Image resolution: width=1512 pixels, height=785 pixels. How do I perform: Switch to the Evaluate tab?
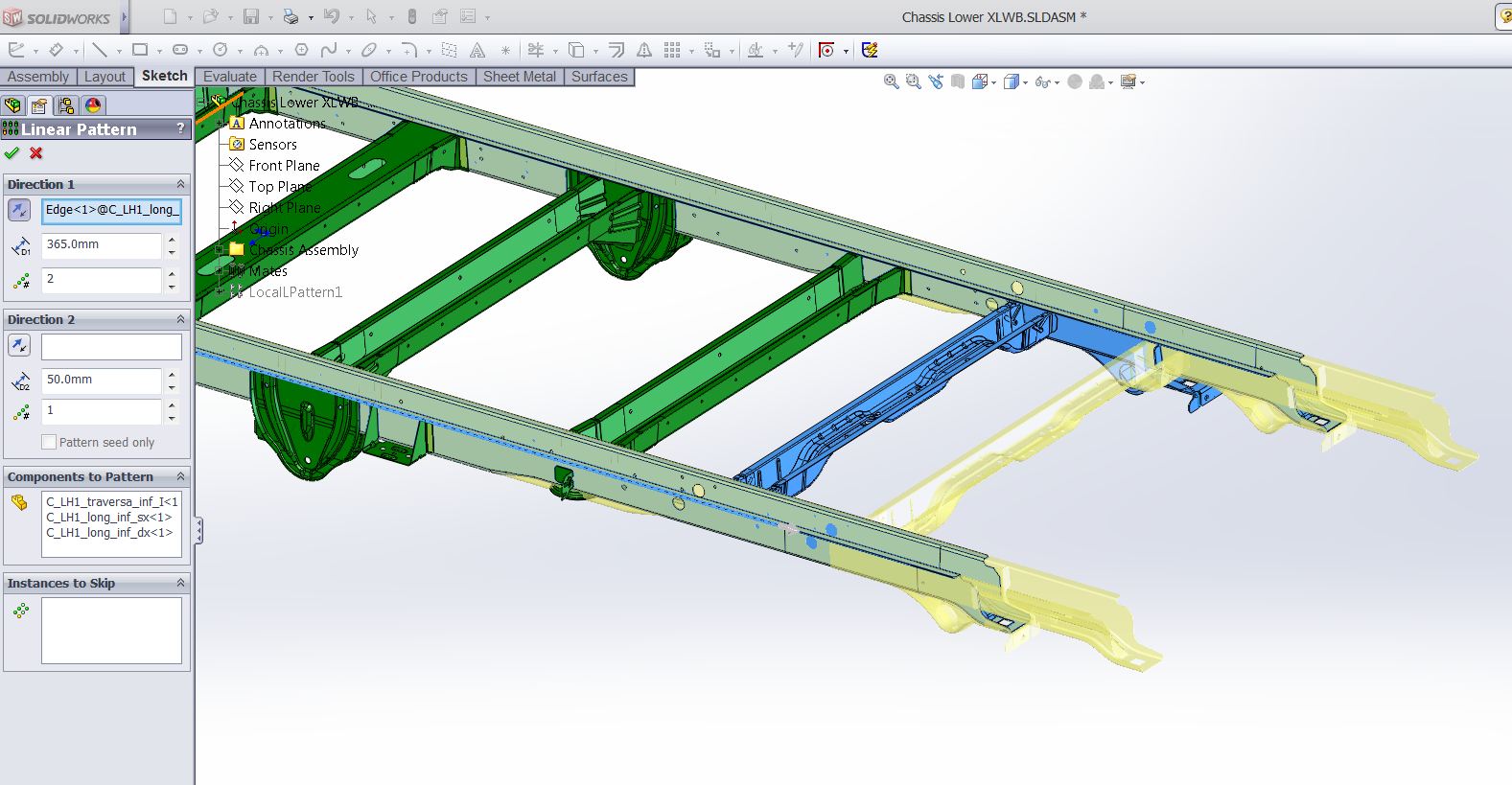[230, 77]
